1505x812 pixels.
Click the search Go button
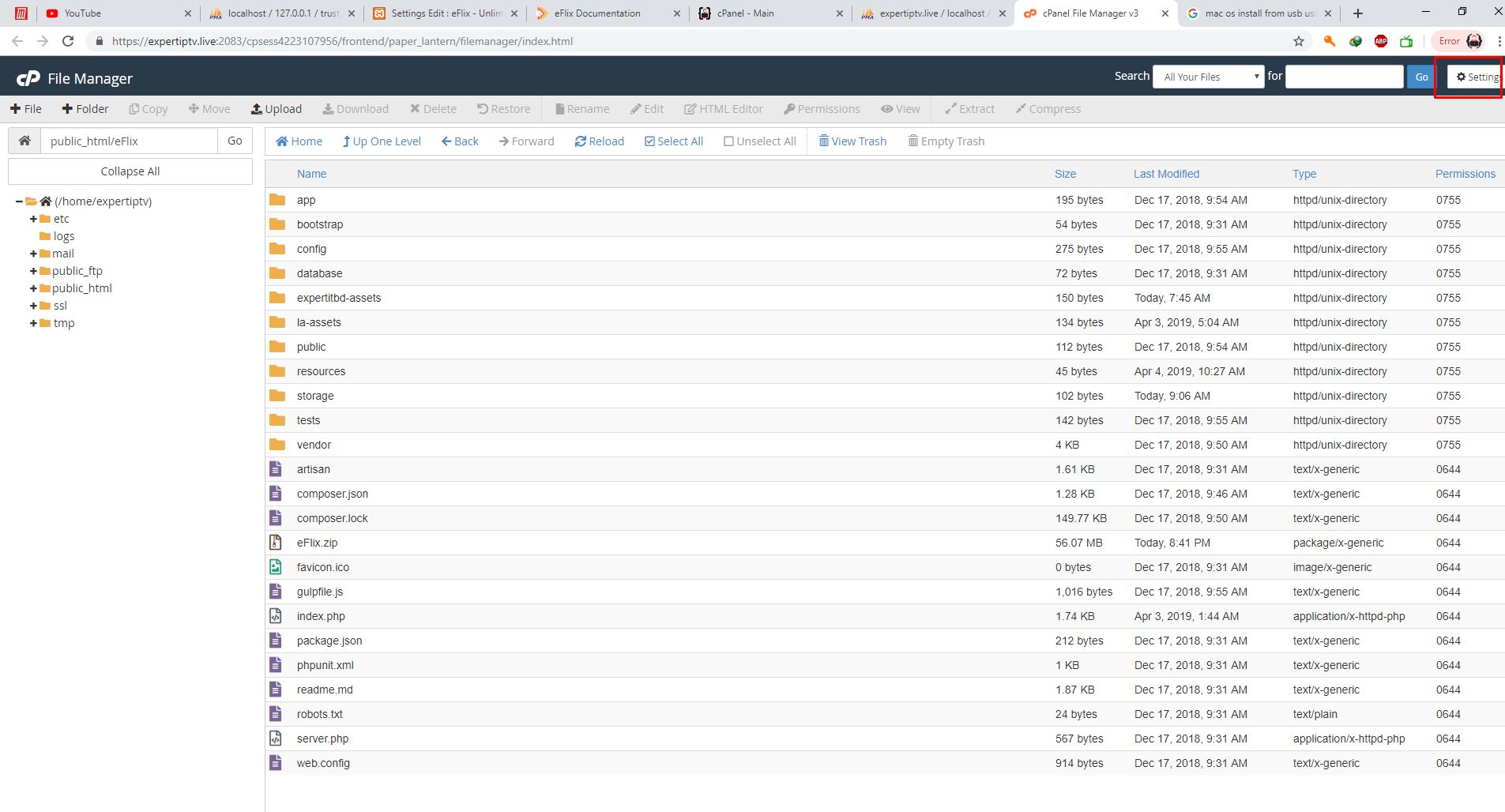1421,77
